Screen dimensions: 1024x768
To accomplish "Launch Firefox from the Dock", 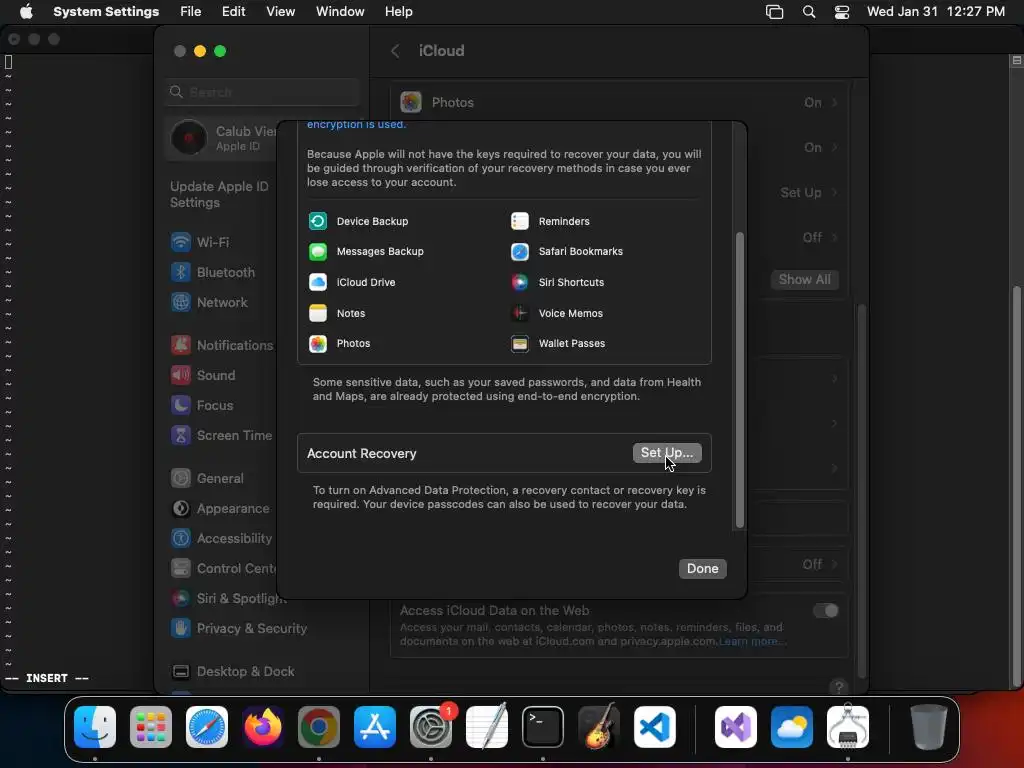I will pos(263,726).
